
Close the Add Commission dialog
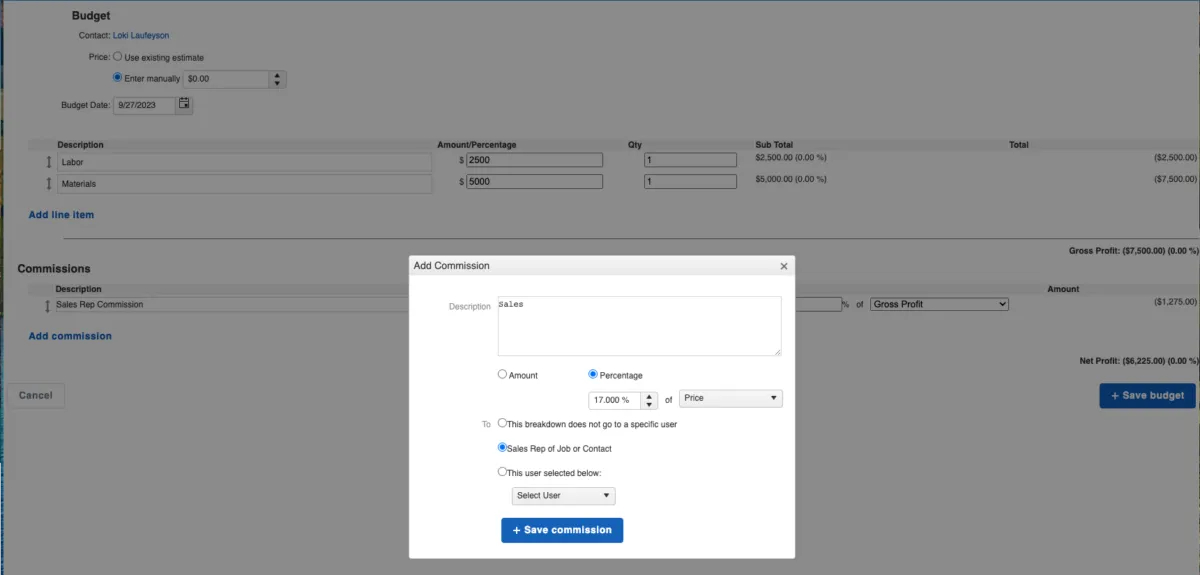coord(784,266)
